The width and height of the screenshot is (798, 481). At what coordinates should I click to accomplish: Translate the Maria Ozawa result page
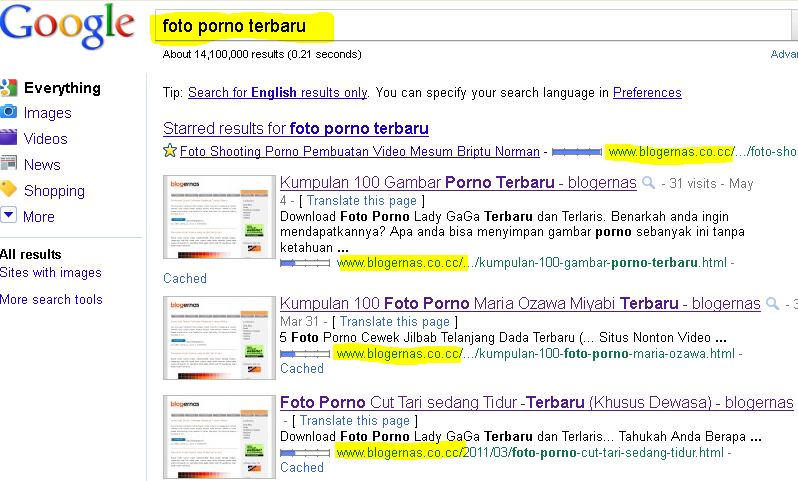(x=395, y=322)
